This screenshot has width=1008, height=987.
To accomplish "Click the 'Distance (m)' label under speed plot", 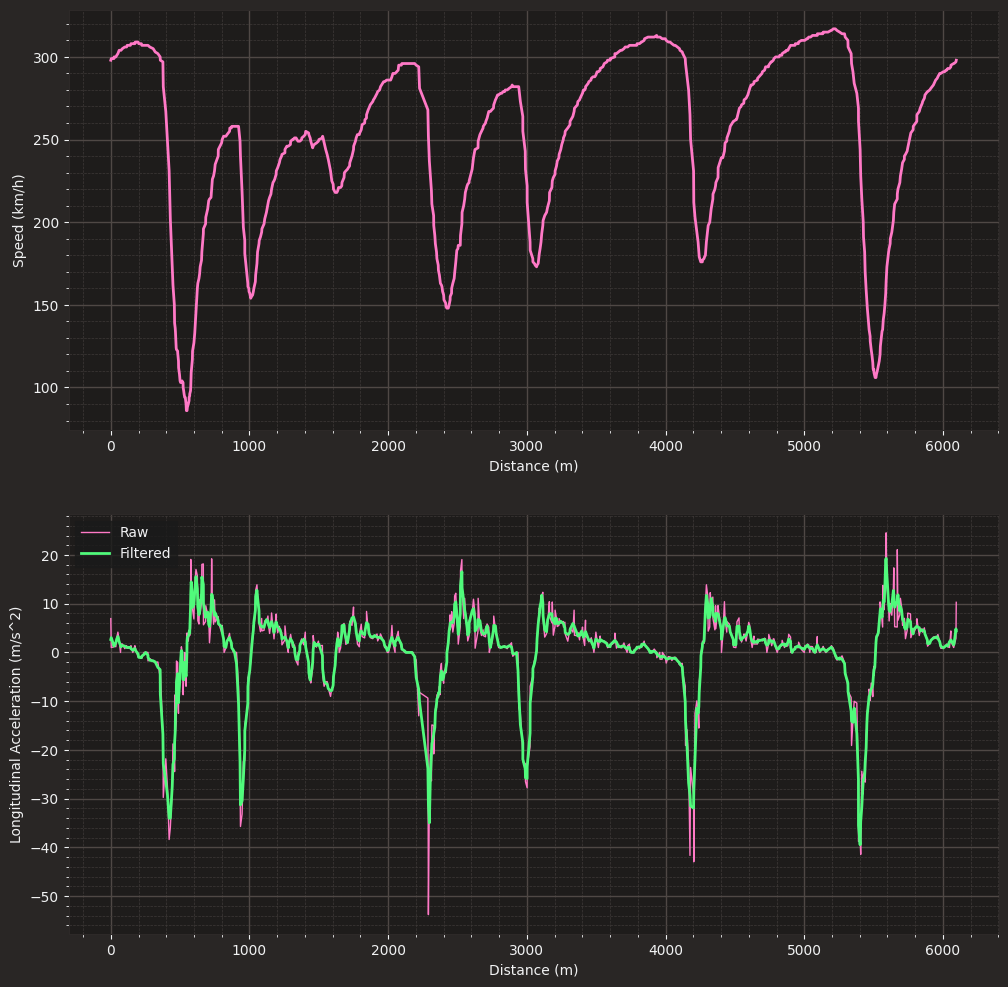I will [x=534, y=466].
